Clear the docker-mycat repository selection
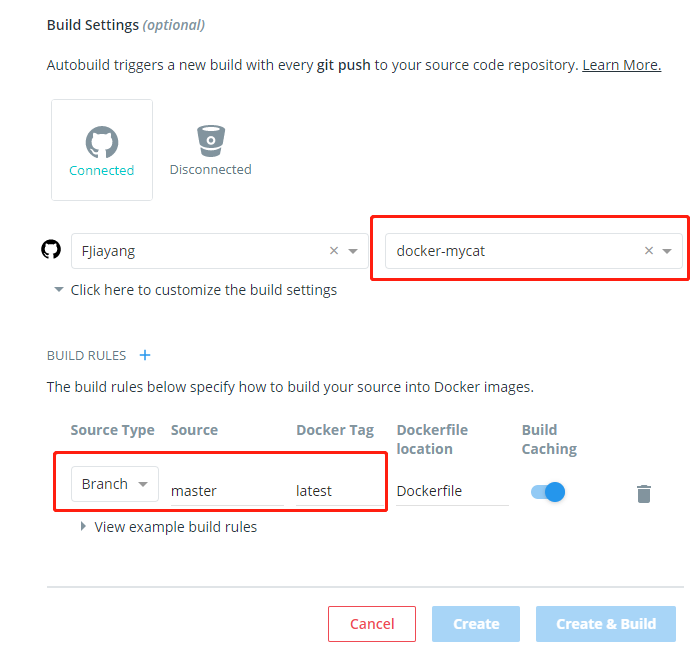This screenshot has width=691, height=649. point(649,251)
